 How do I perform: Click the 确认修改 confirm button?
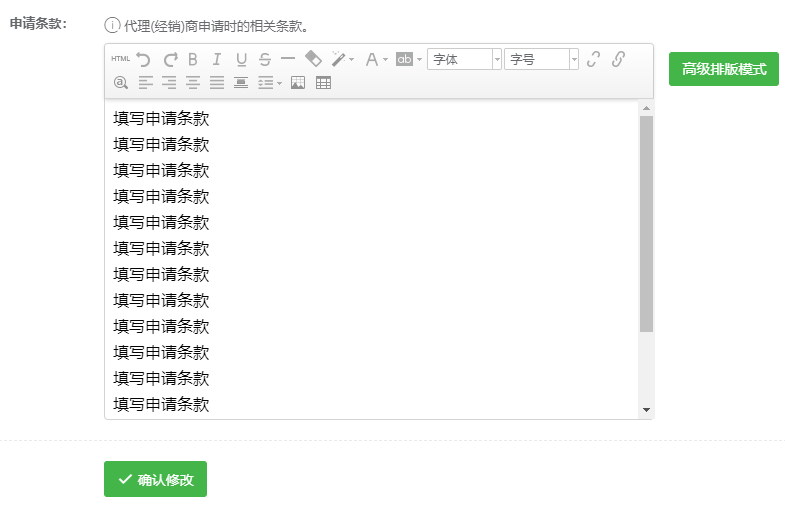click(x=155, y=479)
